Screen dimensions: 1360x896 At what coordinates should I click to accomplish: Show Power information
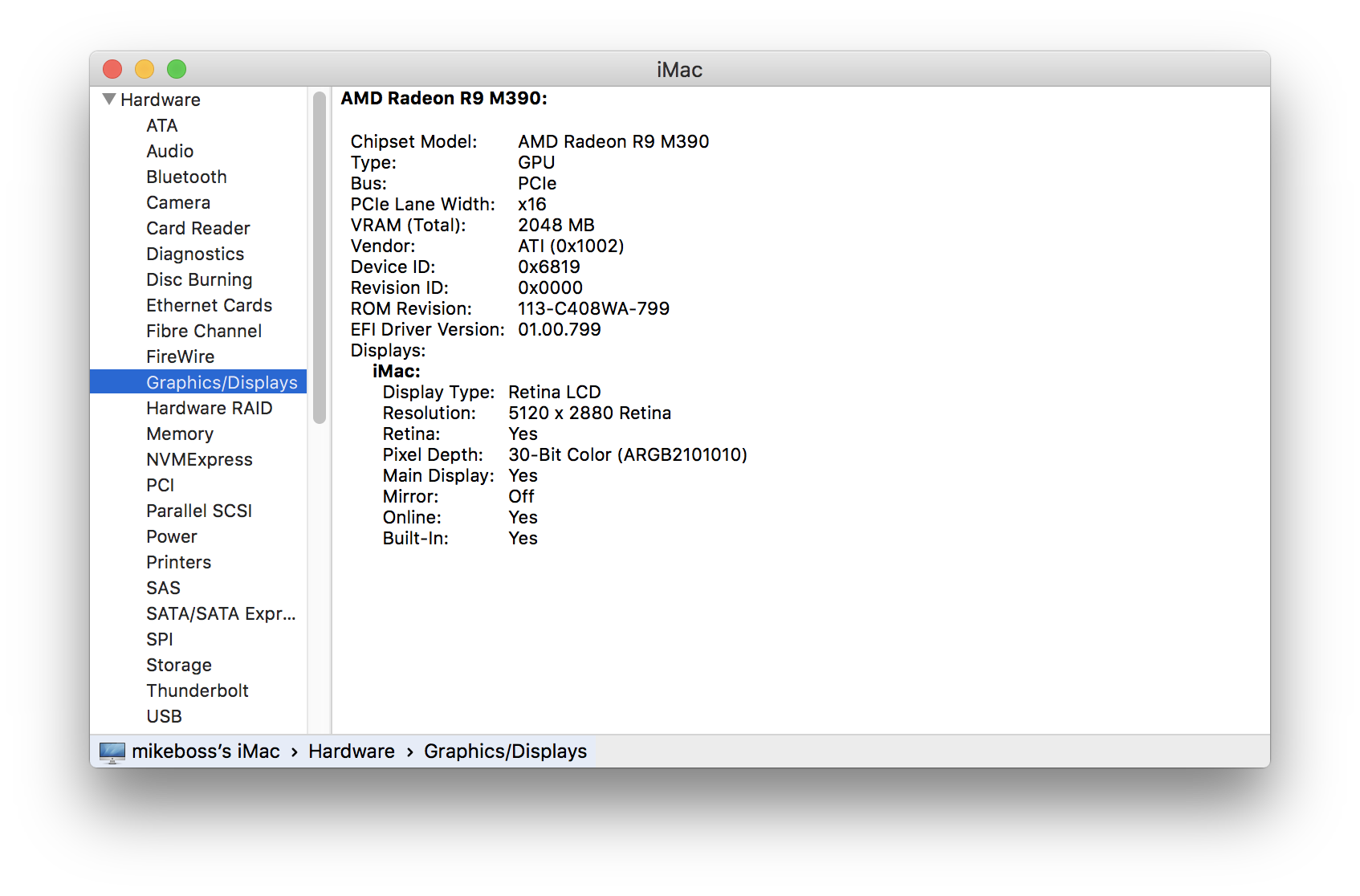[172, 536]
